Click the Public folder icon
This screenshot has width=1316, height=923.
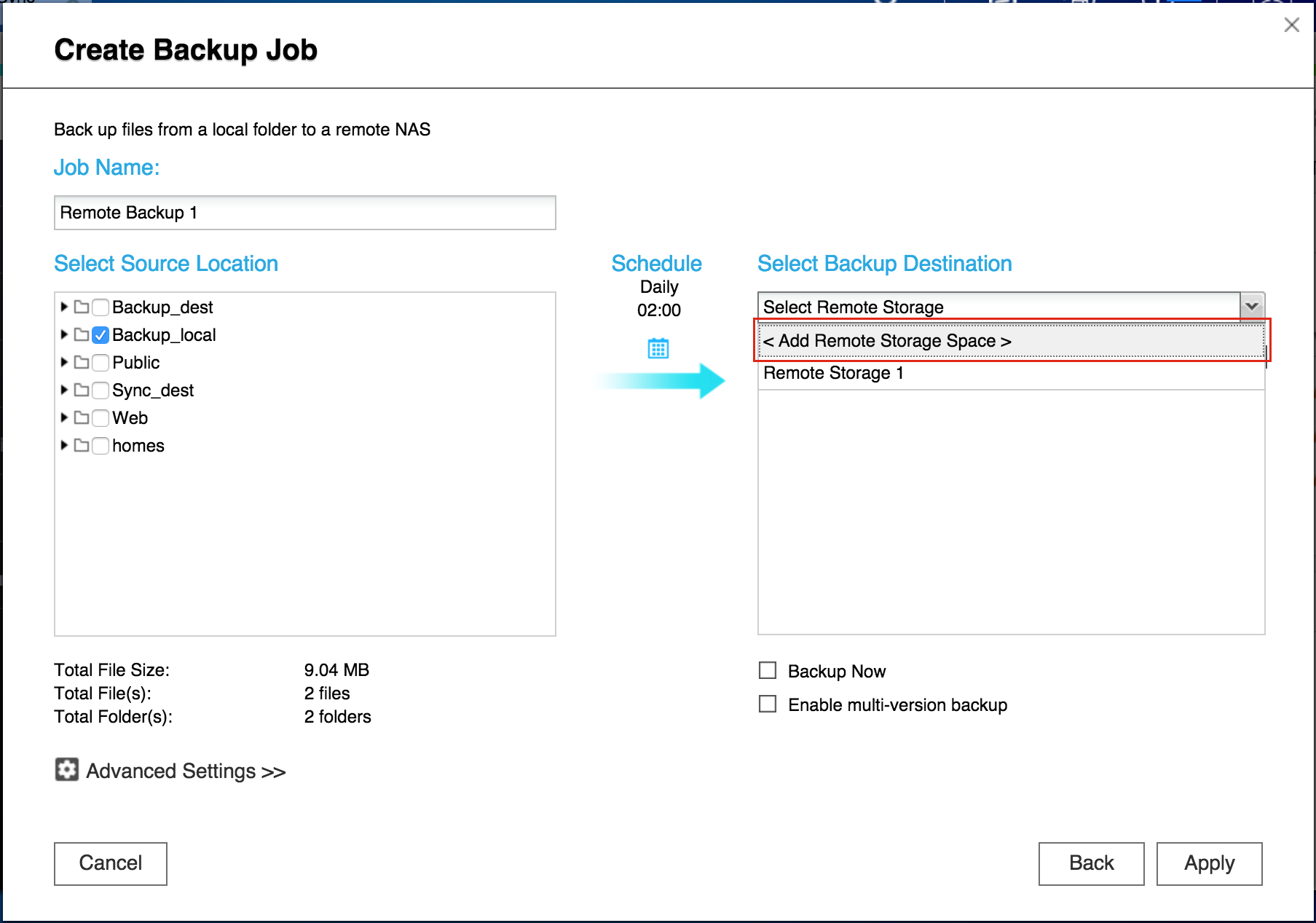click(82, 363)
